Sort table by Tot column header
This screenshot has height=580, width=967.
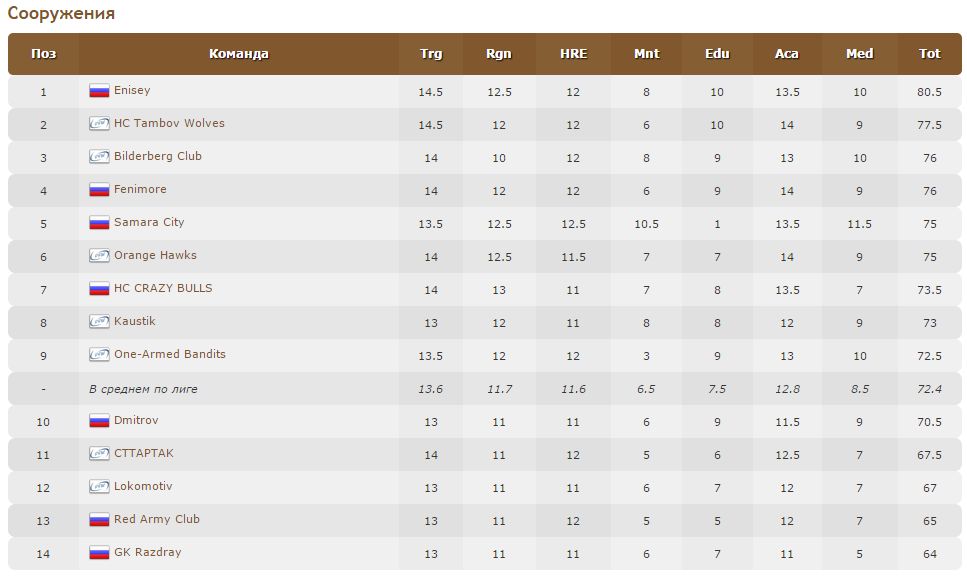[x=930, y=54]
